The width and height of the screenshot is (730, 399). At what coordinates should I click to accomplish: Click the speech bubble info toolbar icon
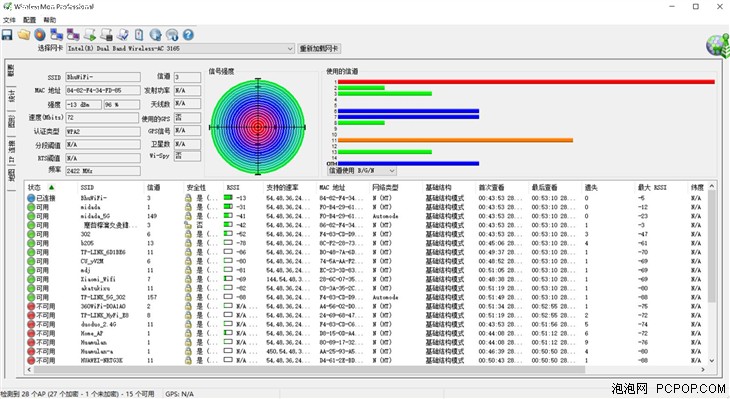[x=172, y=34]
